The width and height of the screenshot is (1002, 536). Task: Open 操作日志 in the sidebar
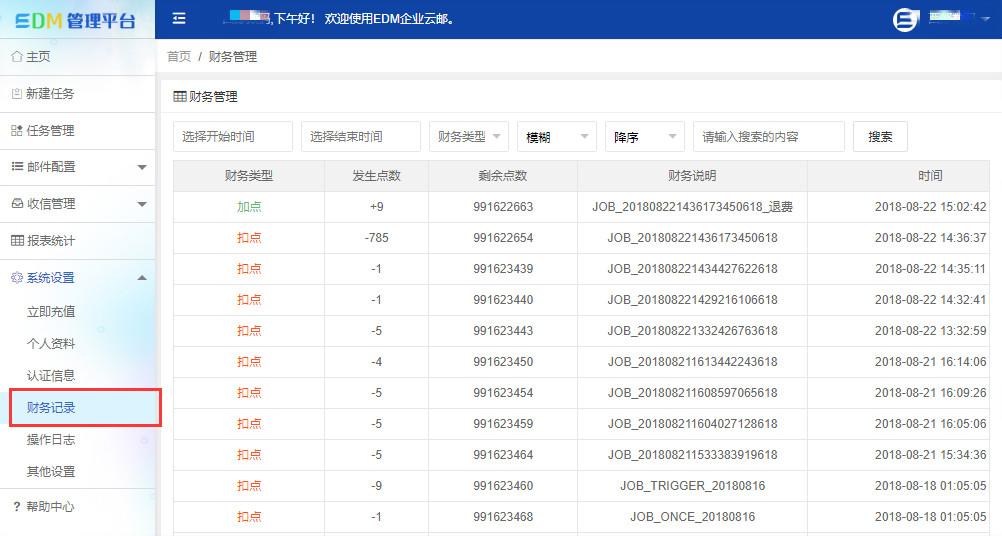tap(51, 440)
